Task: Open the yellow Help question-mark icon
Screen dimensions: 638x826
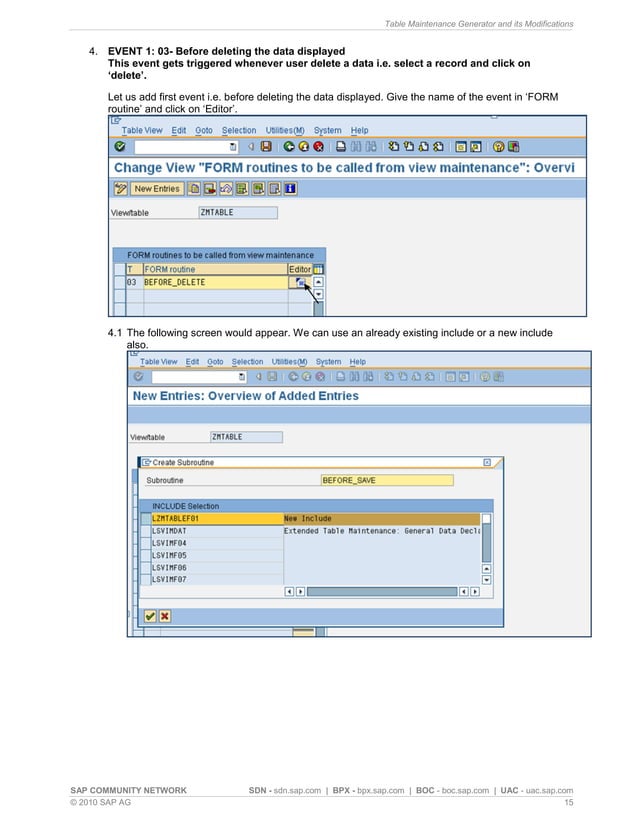Action: coord(498,146)
